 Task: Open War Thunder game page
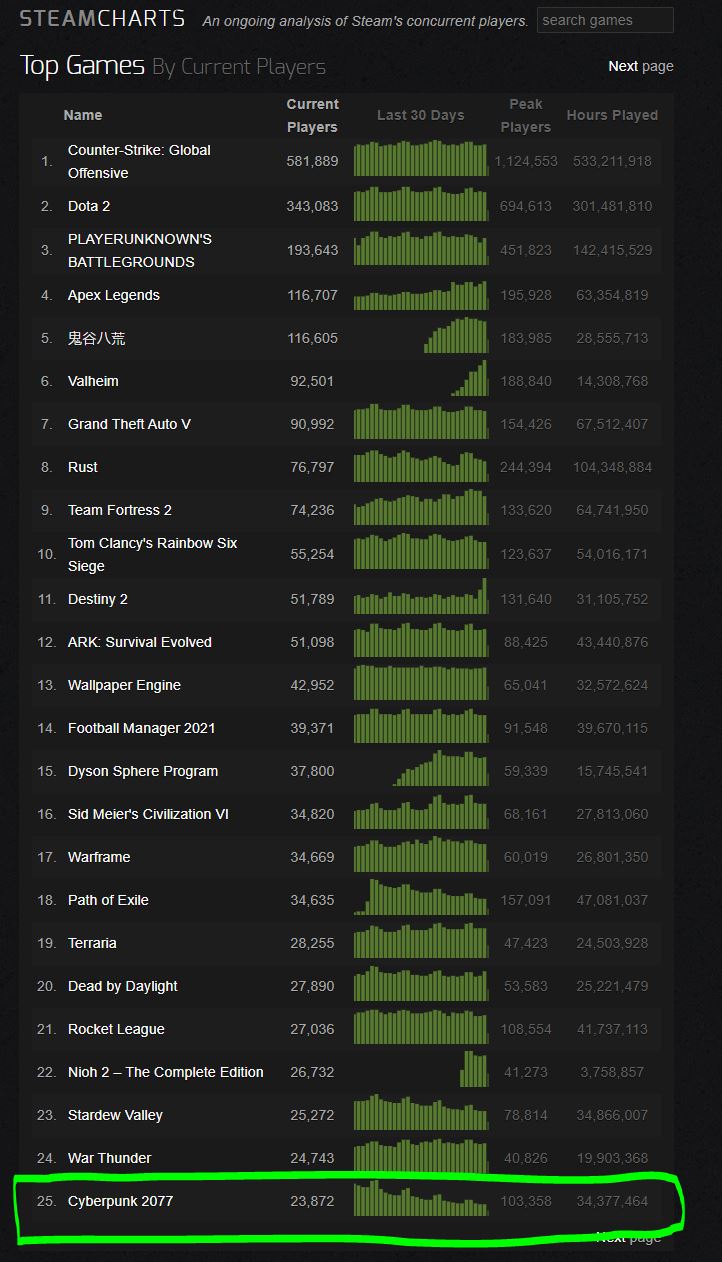coord(110,1158)
